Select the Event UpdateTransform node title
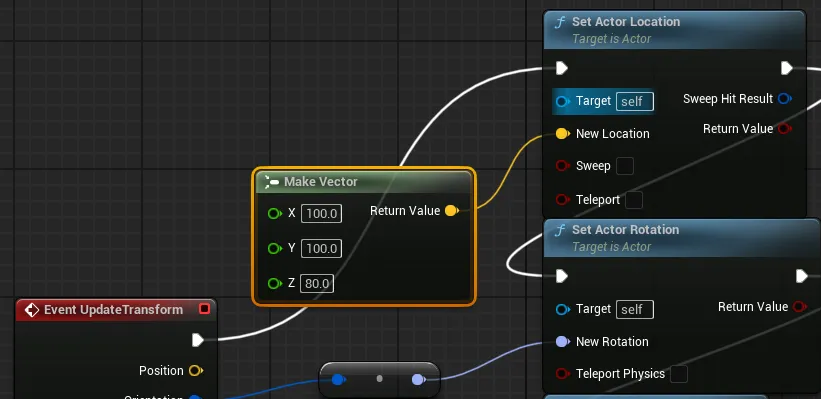821x399 pixels. tap(113, 309)
